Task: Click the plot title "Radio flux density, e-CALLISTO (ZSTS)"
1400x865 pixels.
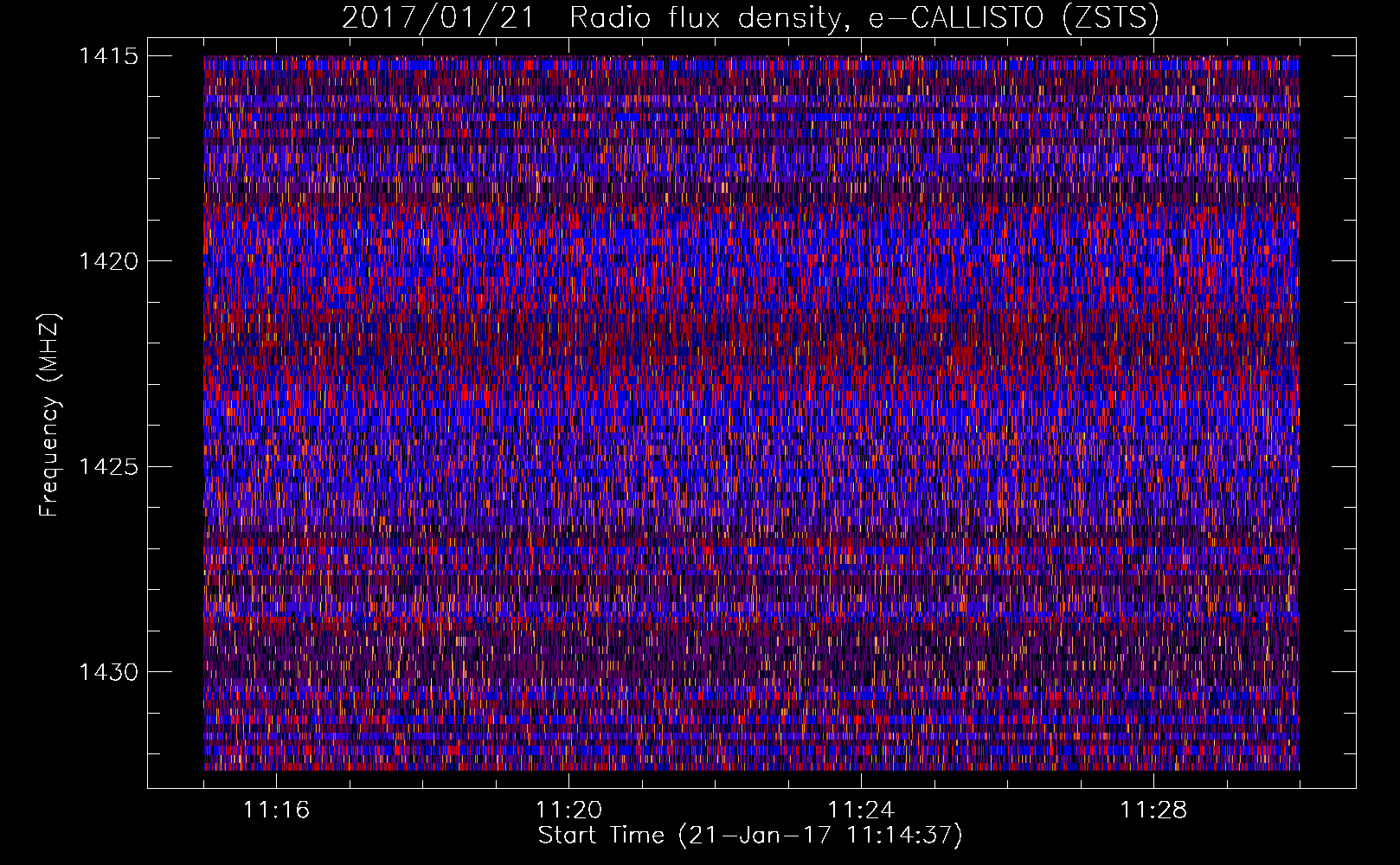Action: pyautogui.click(x=864, y=18)
